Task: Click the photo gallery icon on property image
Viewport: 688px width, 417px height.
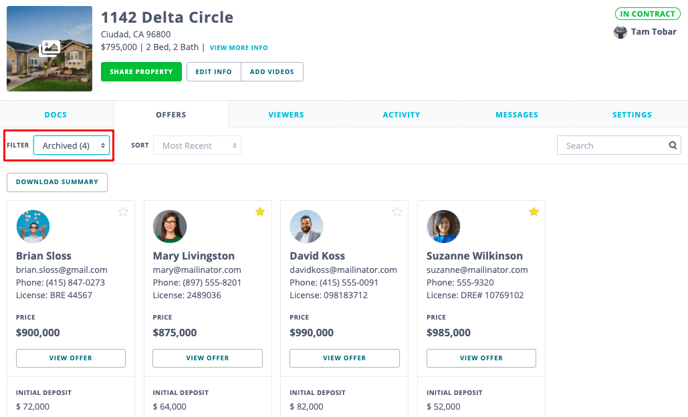Action: (48, 47)
